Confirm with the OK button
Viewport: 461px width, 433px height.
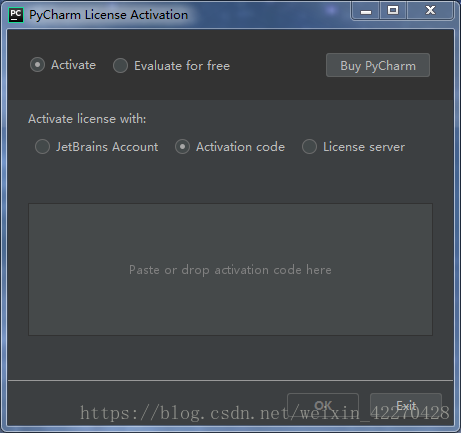click(x=323, y=405)
